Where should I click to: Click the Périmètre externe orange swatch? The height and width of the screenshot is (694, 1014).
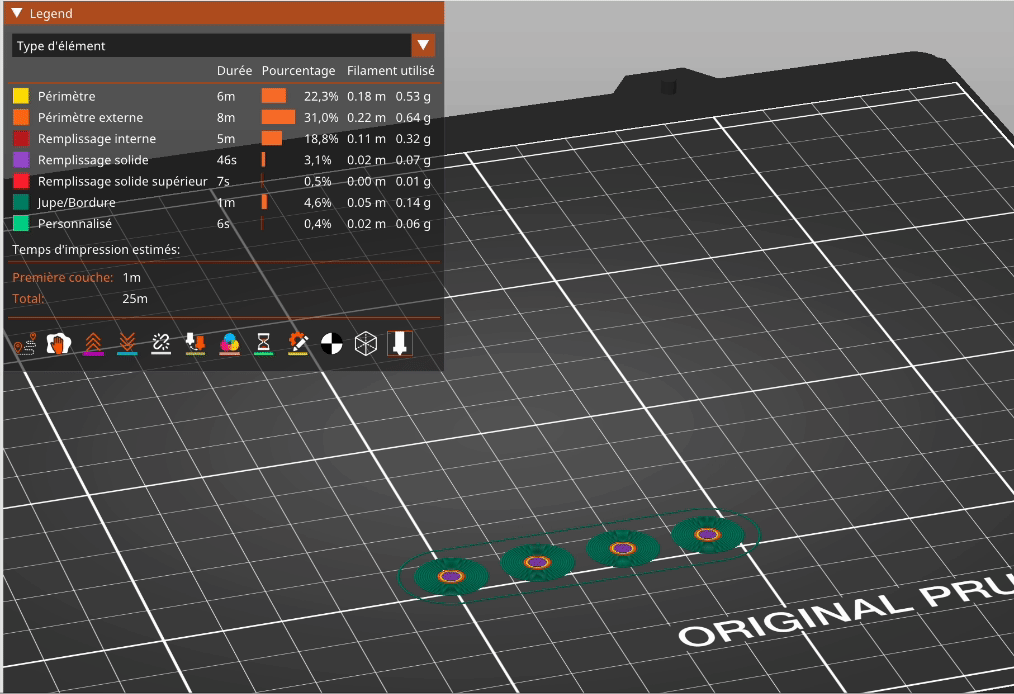click(x=21, y=117)
